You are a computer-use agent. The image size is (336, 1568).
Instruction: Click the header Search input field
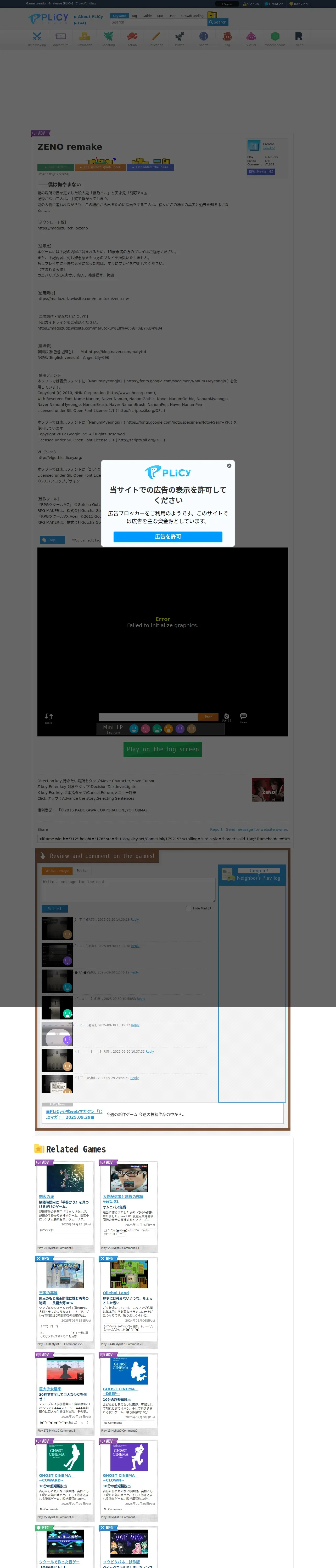158,22
